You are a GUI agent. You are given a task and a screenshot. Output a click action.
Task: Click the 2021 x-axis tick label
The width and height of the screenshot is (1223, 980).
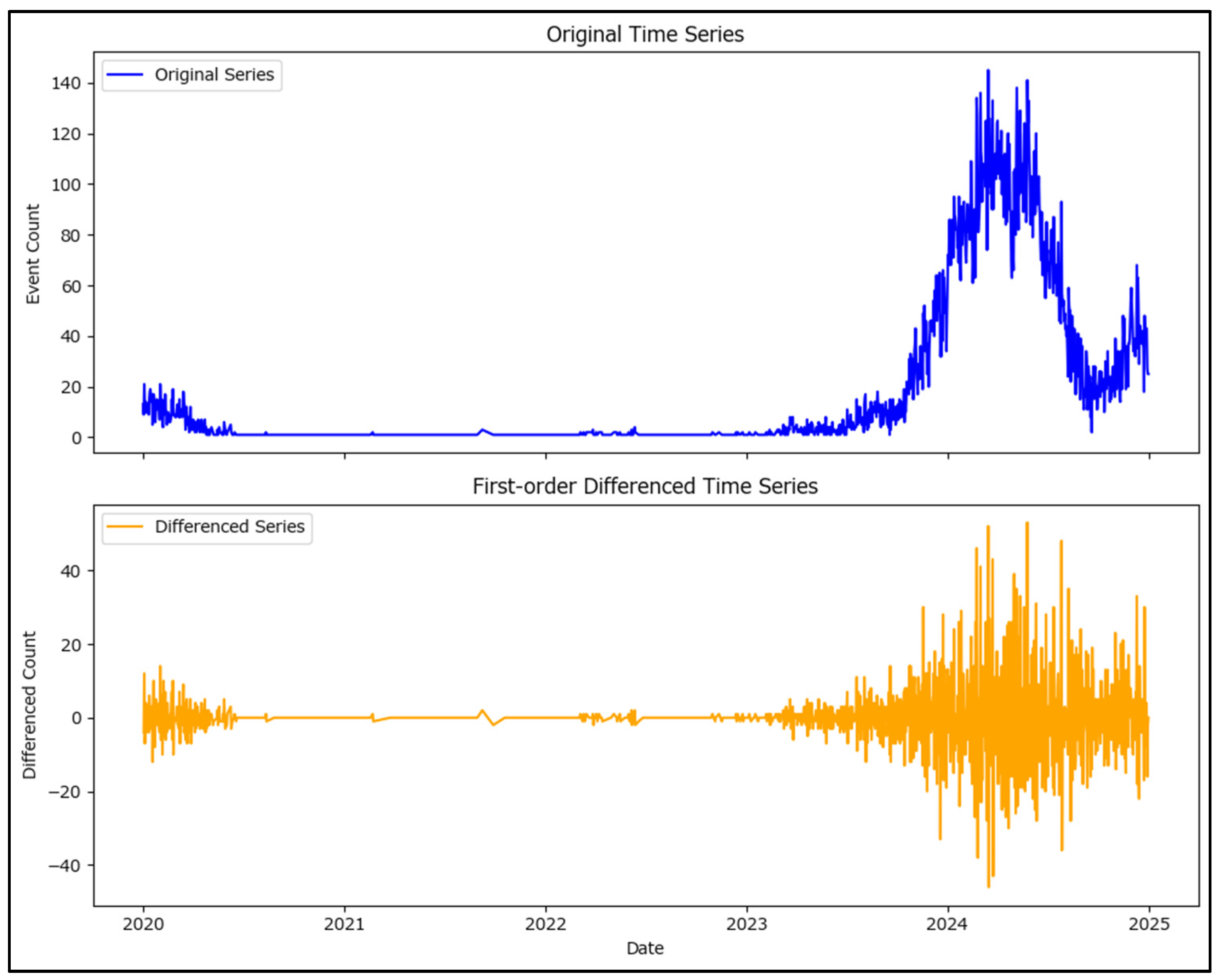344,924
